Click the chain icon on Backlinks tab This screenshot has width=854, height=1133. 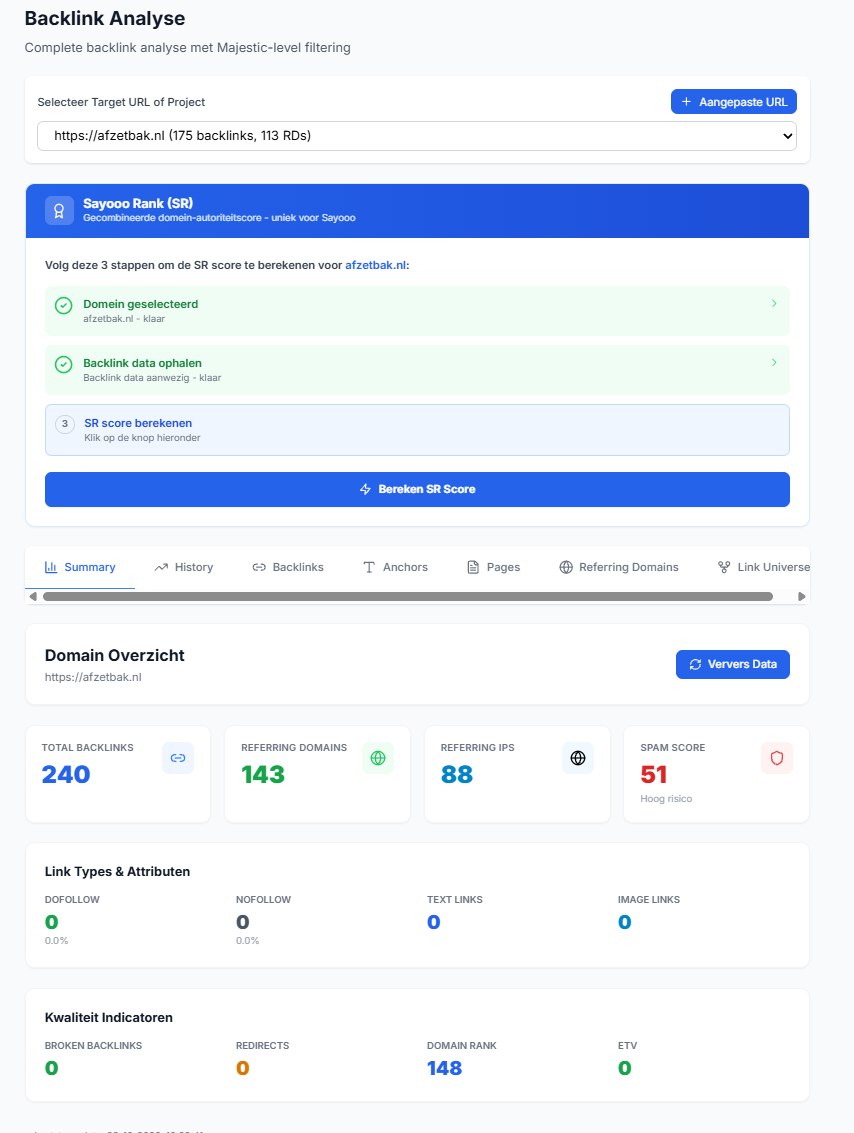pyautogui.click(x=259, y=567)
